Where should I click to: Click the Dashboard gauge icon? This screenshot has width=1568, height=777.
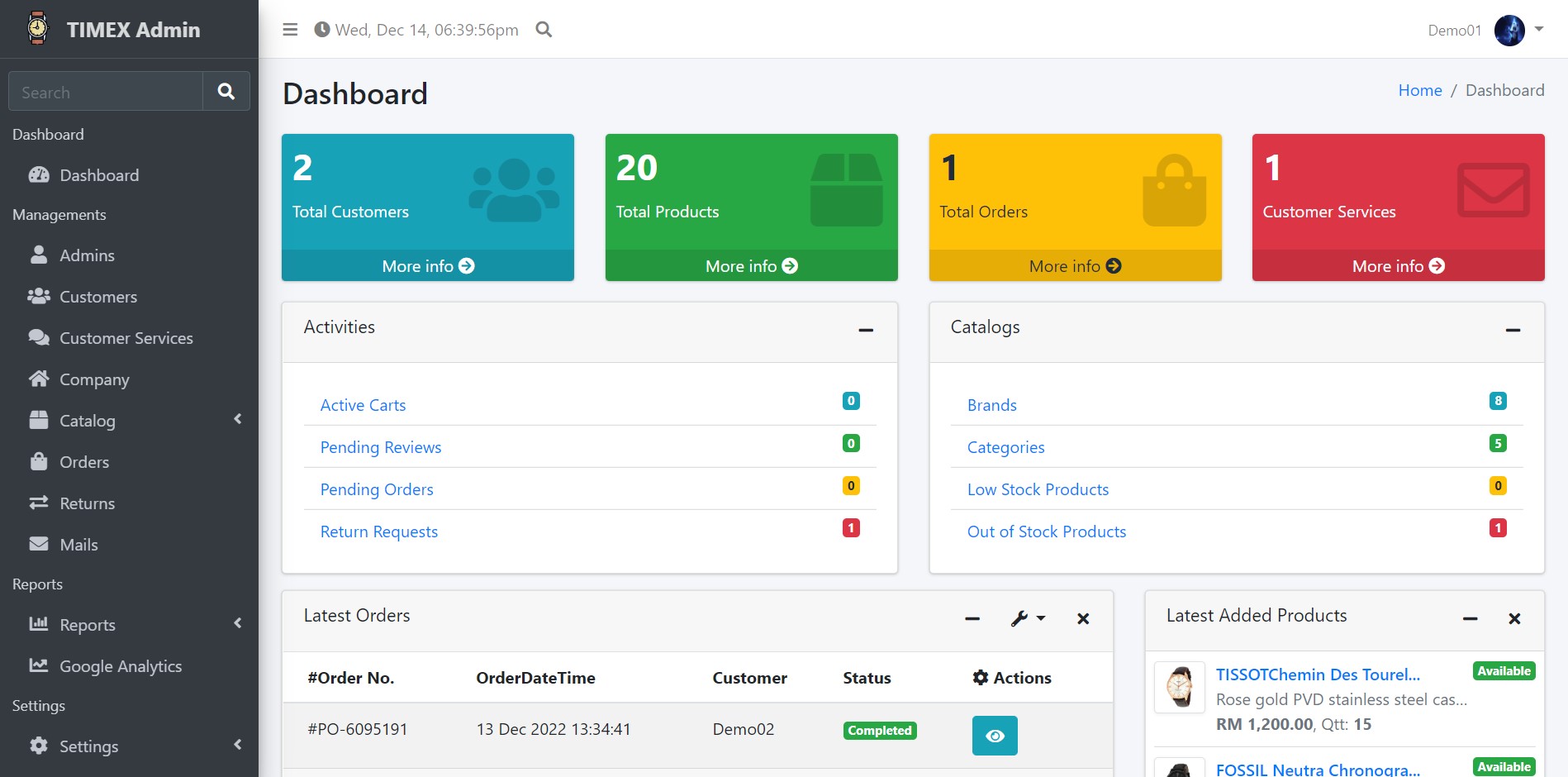39,174
